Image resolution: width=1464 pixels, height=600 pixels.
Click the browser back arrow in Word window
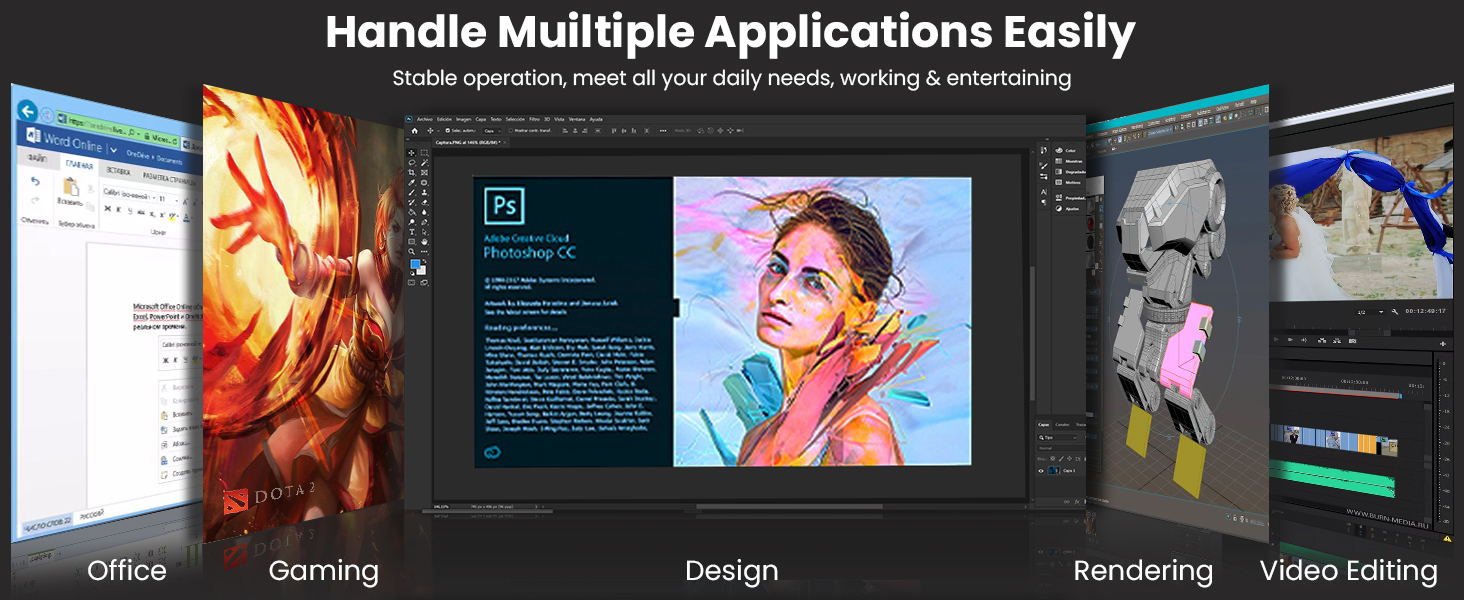pos(27,112)
